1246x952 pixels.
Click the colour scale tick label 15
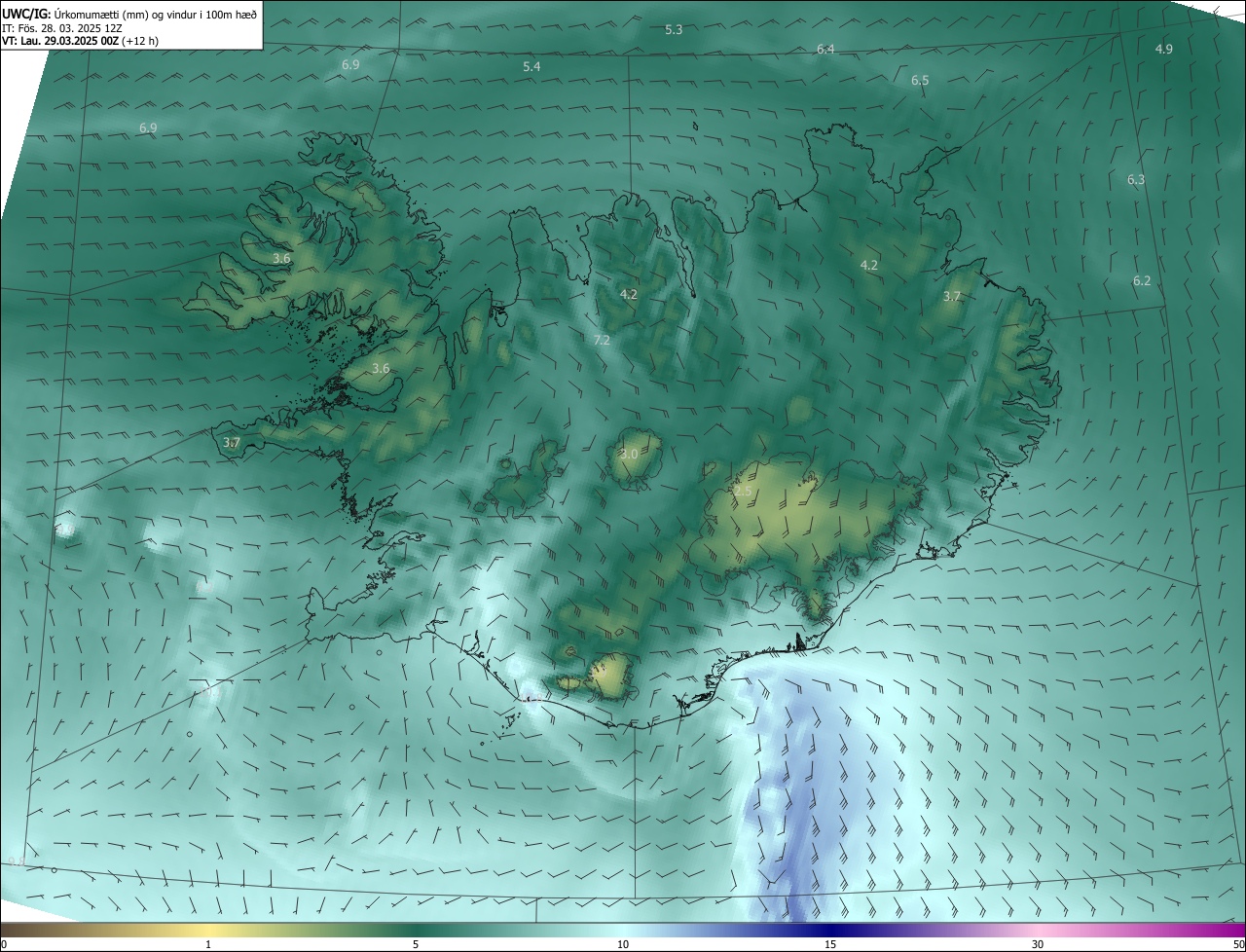(x=830, y=944)
